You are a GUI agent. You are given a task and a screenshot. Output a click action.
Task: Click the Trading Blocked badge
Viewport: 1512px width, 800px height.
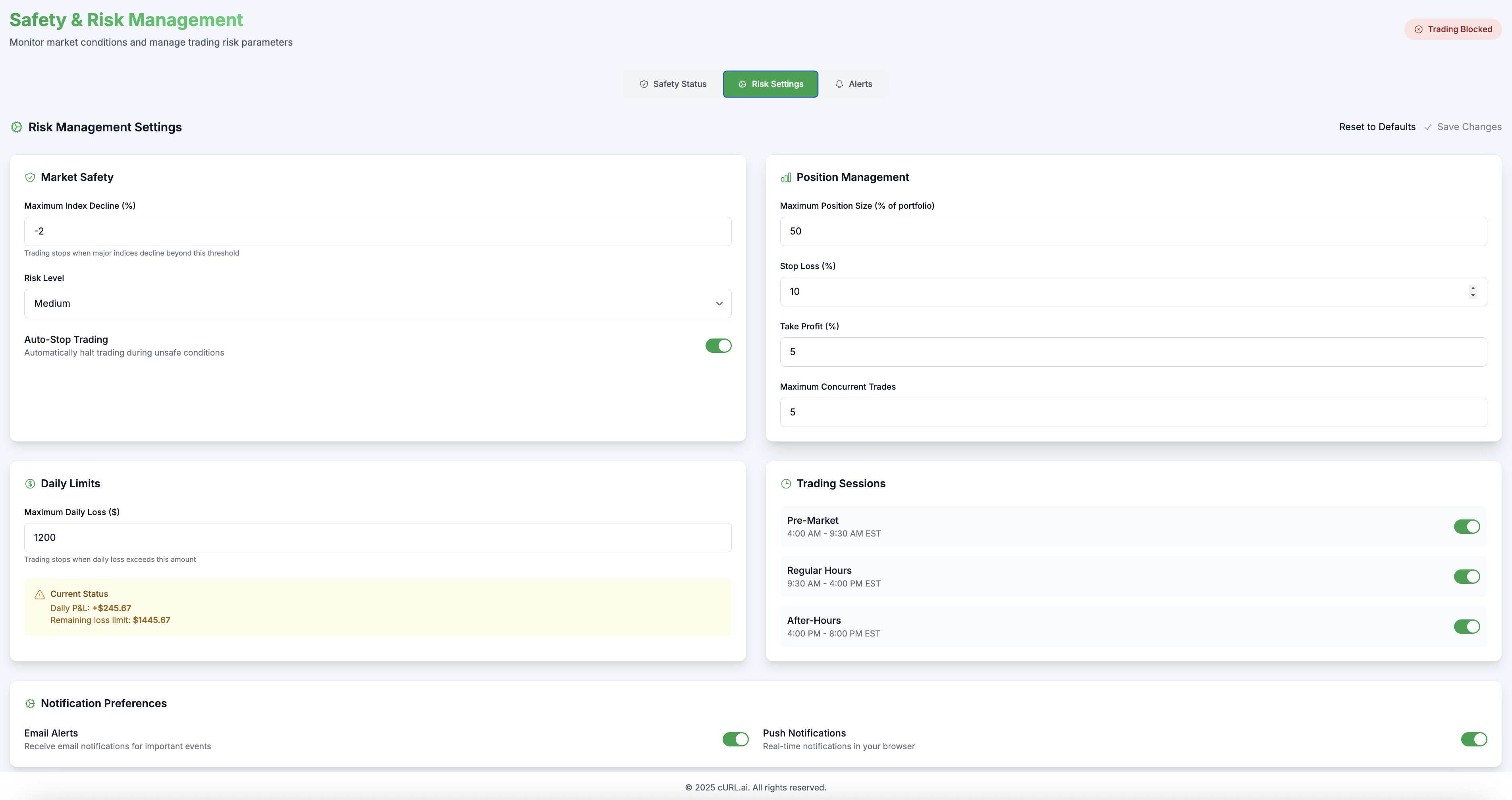[1453, 29]
